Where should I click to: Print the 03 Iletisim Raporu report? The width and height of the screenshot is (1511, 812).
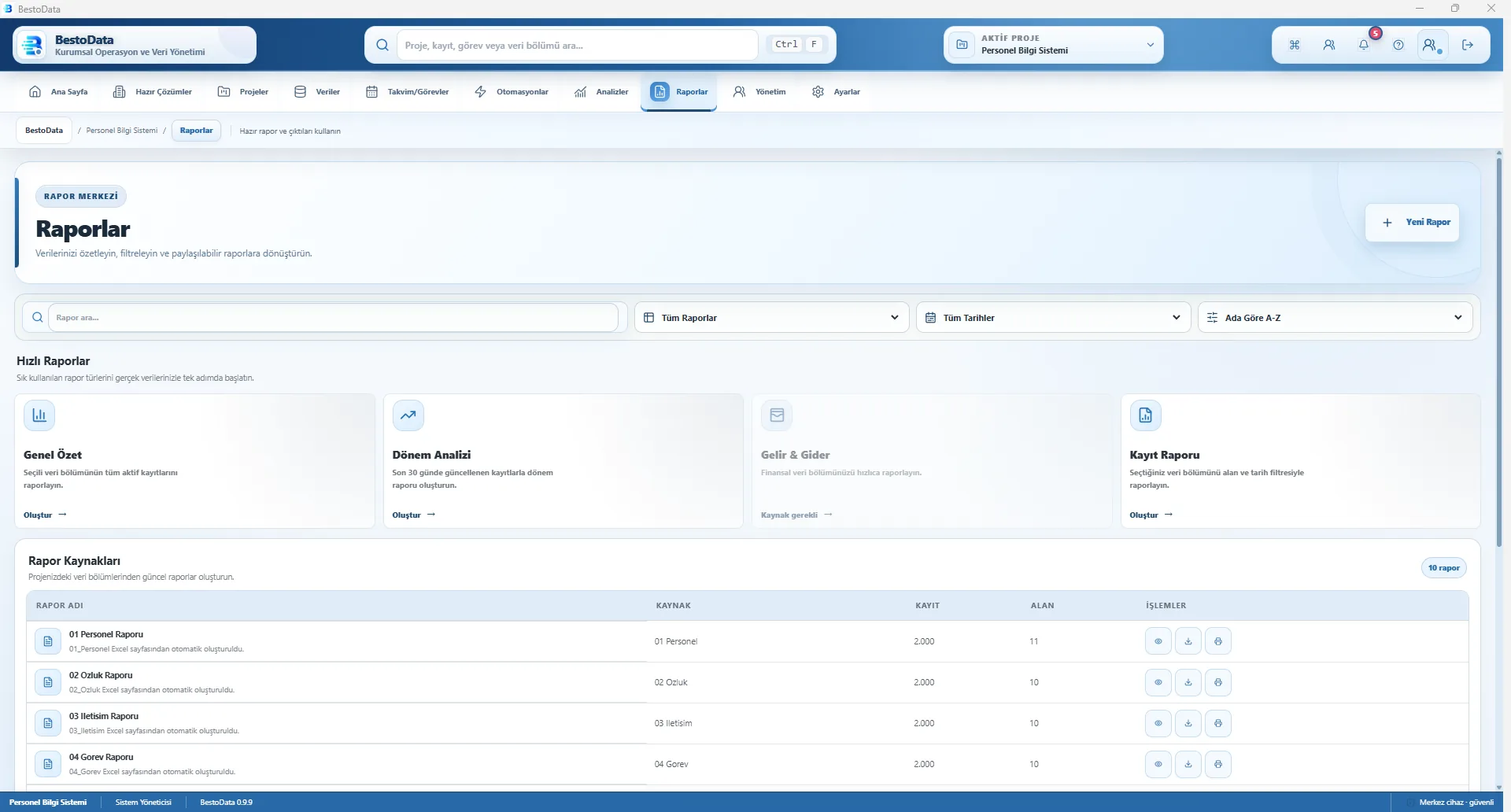1218,723
